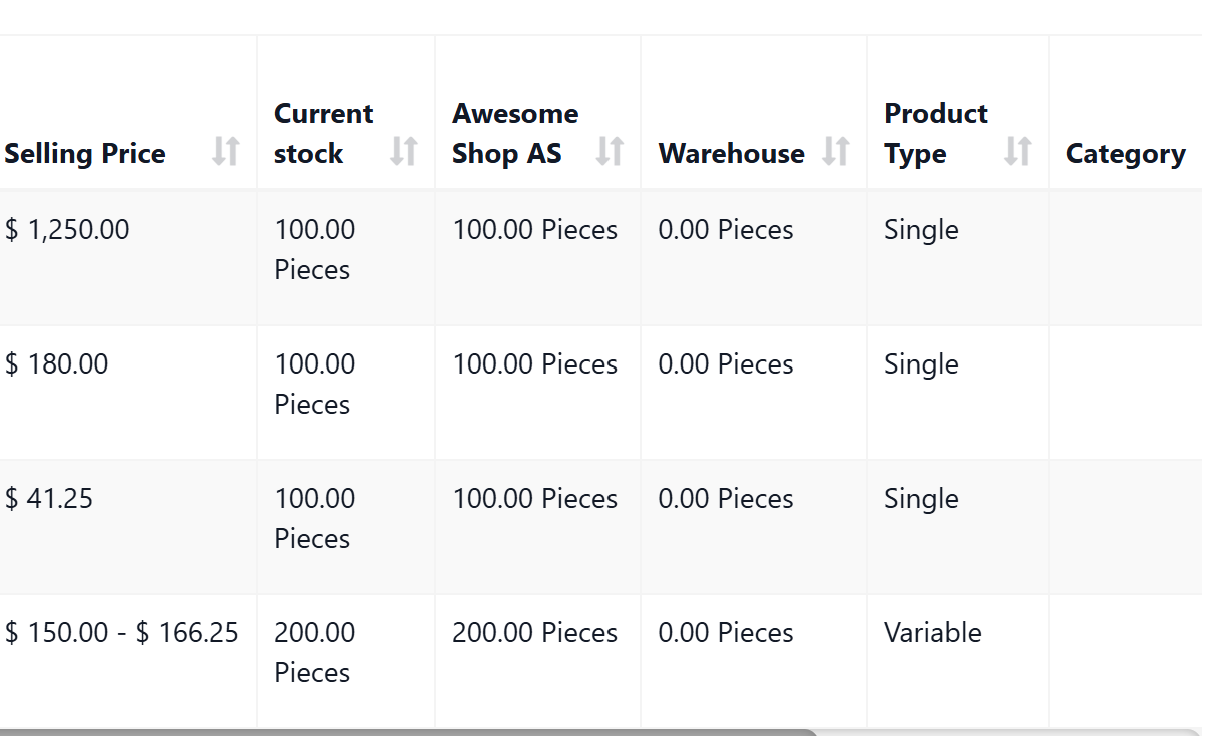Select the Category column header
Image resolution: width=1218 pixels, height=736 pixels.
tap(1126, 153)
